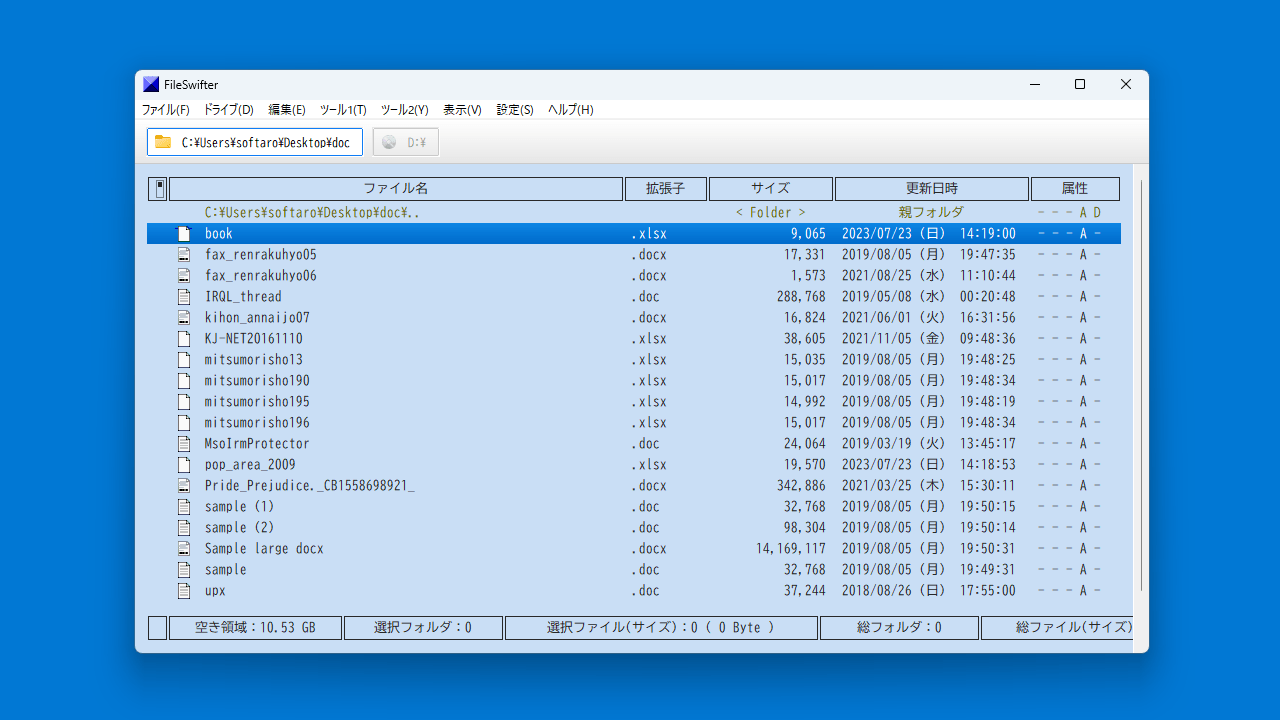Click the icon beside MsoIrmProtector
Screen dimensions: 1280x720
tap(183, 443)
